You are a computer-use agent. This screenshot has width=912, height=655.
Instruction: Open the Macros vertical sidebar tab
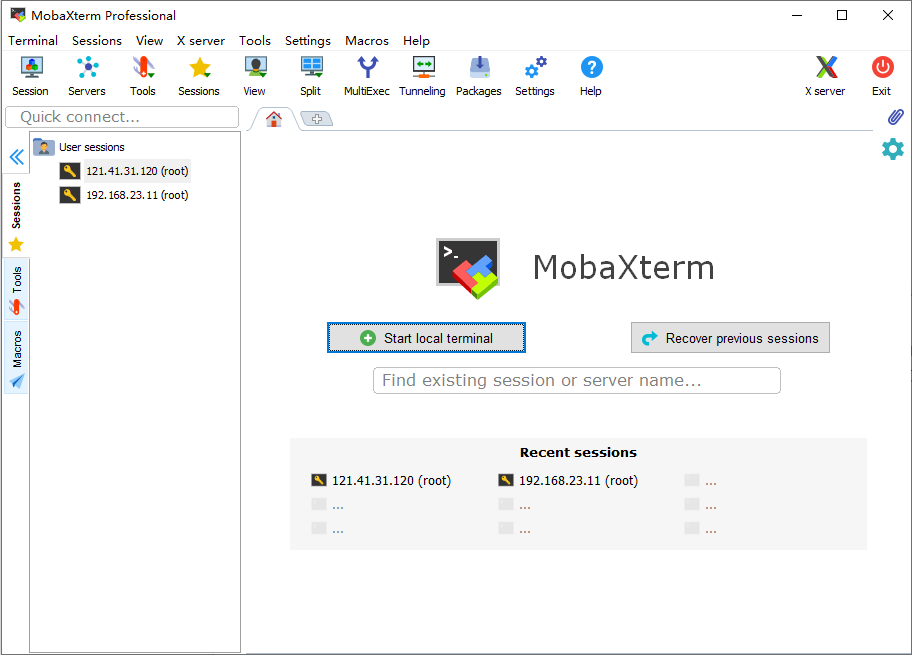(16, 358)
